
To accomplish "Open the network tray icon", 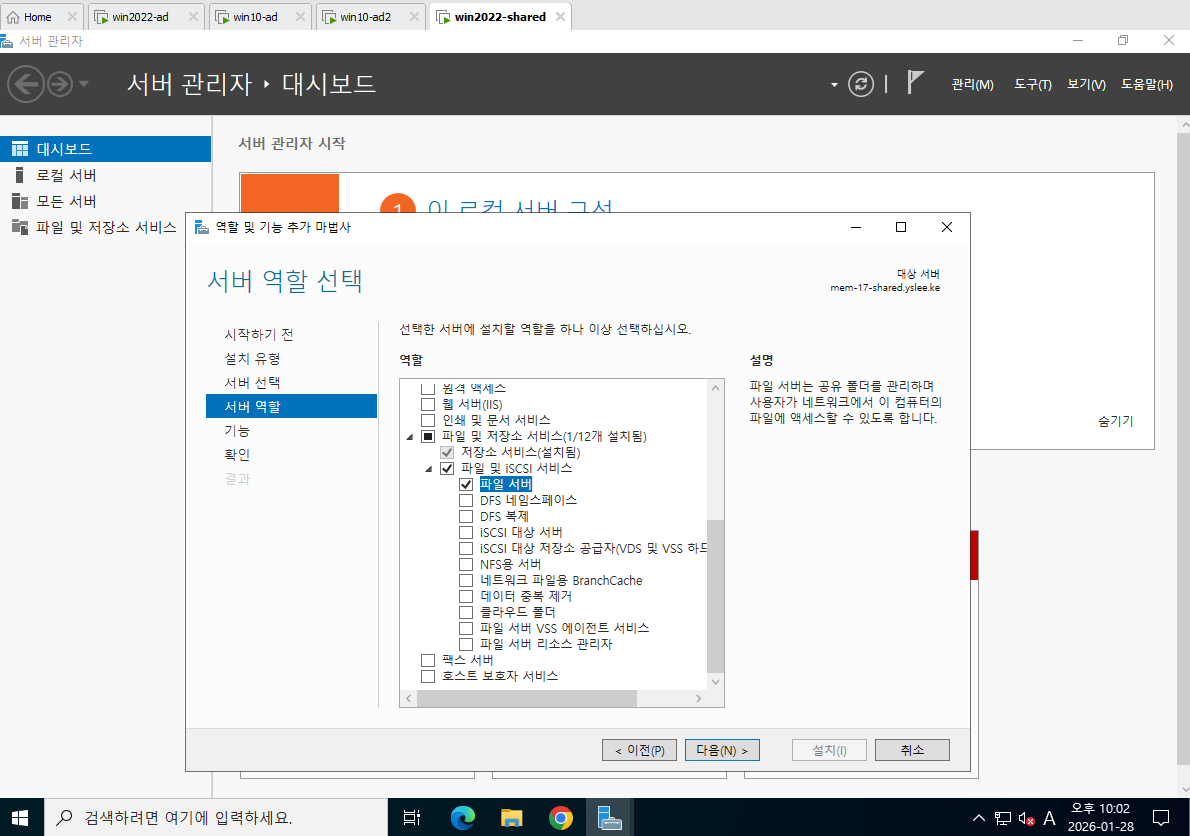I will click(x=1003, y=818).
